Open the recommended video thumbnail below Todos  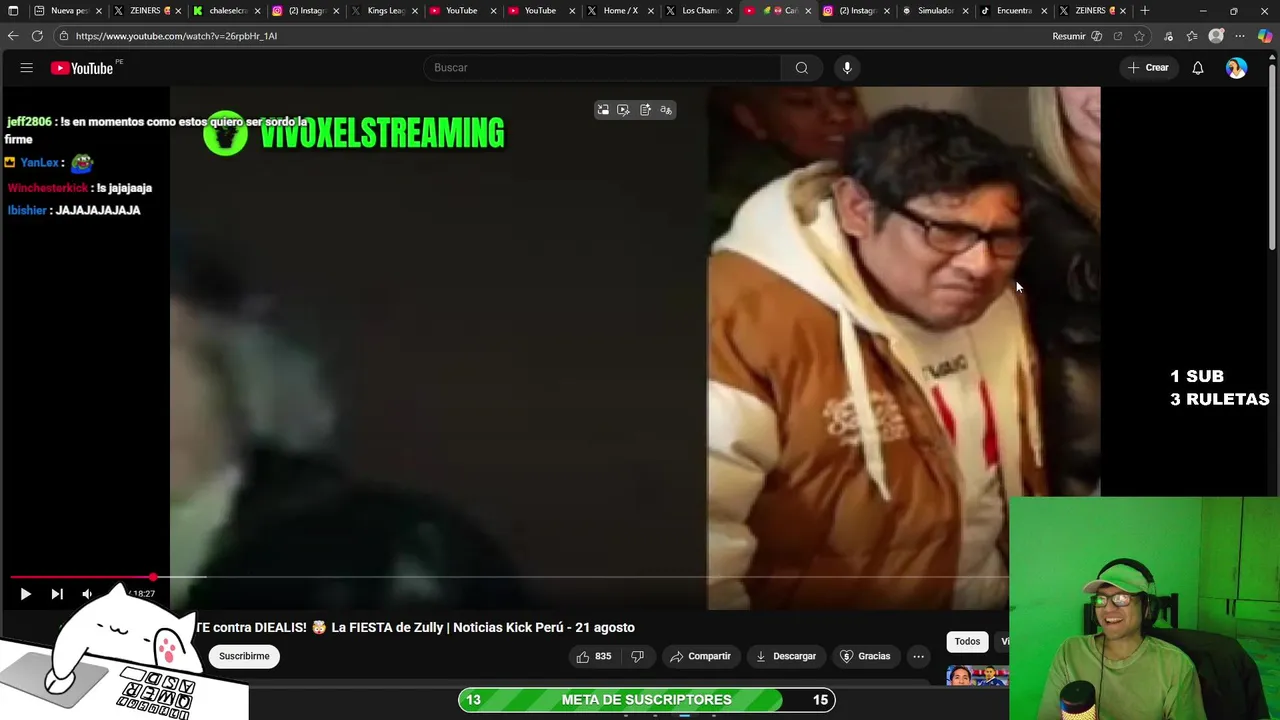(x=977, y=676)
